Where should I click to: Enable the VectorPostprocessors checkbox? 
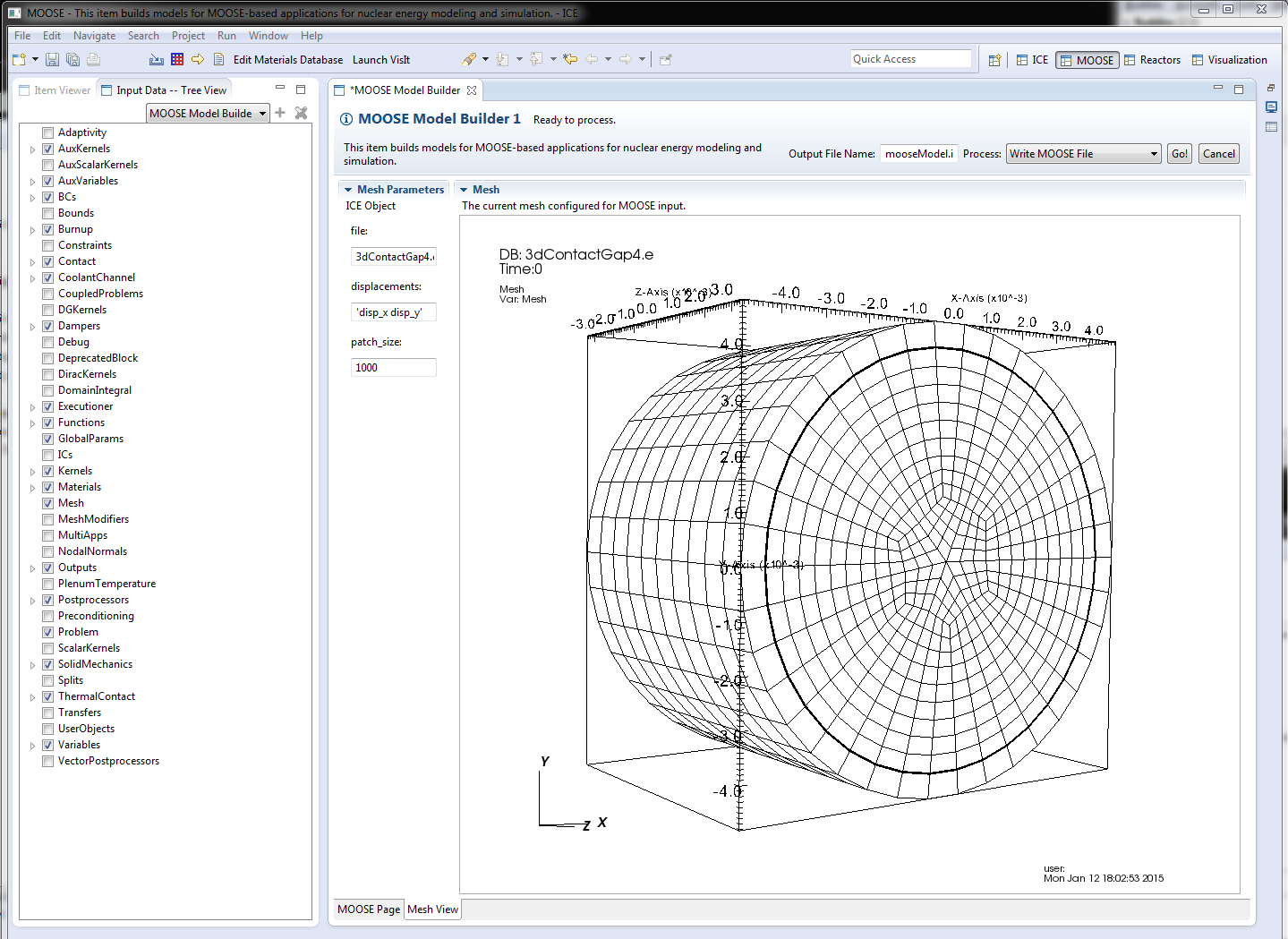click(48, 761)
